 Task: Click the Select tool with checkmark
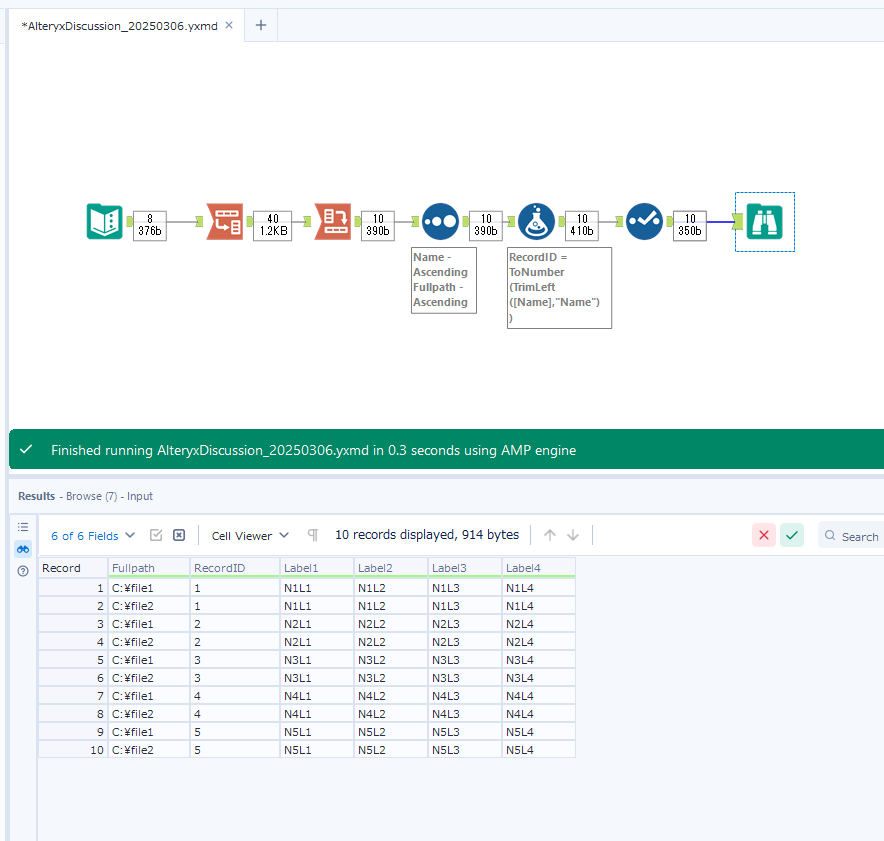(x=644, y=221)
